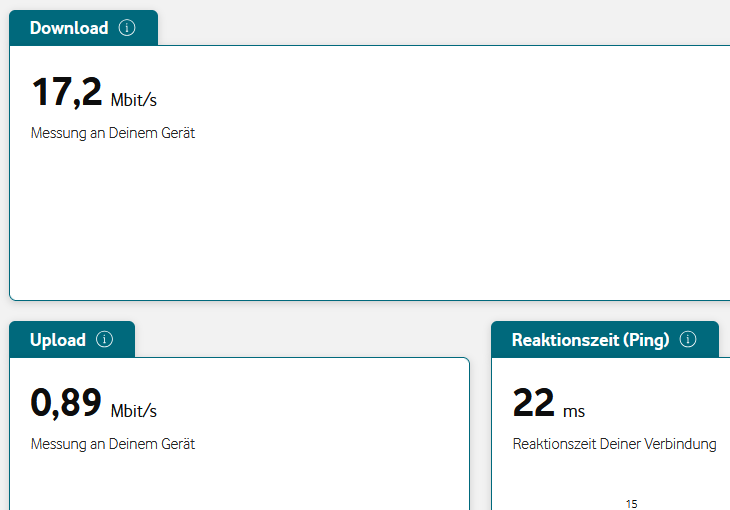The image size is (730, 510).
Task: Click the Reaktionszeit (Ping) header label
Action: point(590,340)
